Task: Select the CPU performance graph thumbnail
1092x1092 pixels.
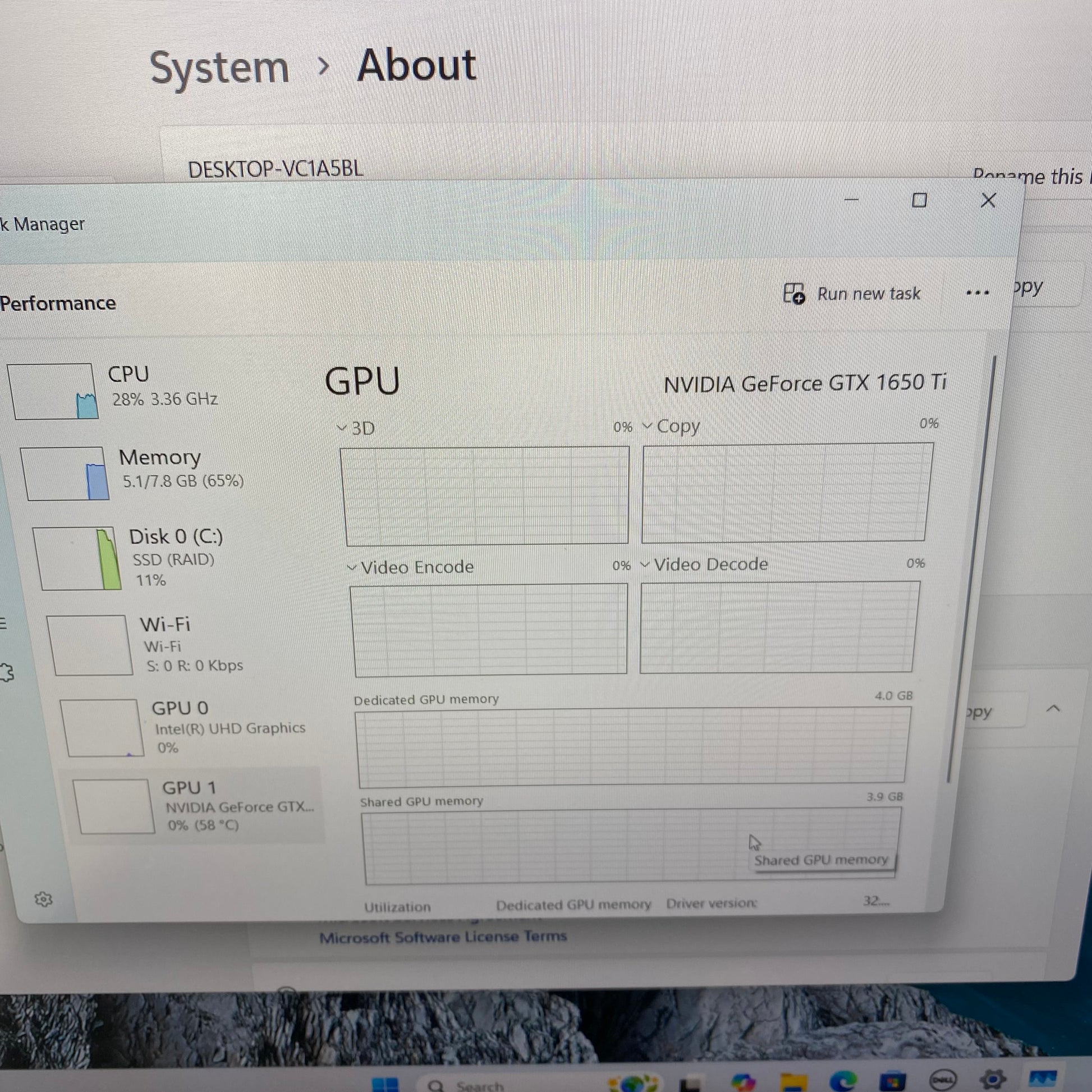Action: [x=53, y=391]
